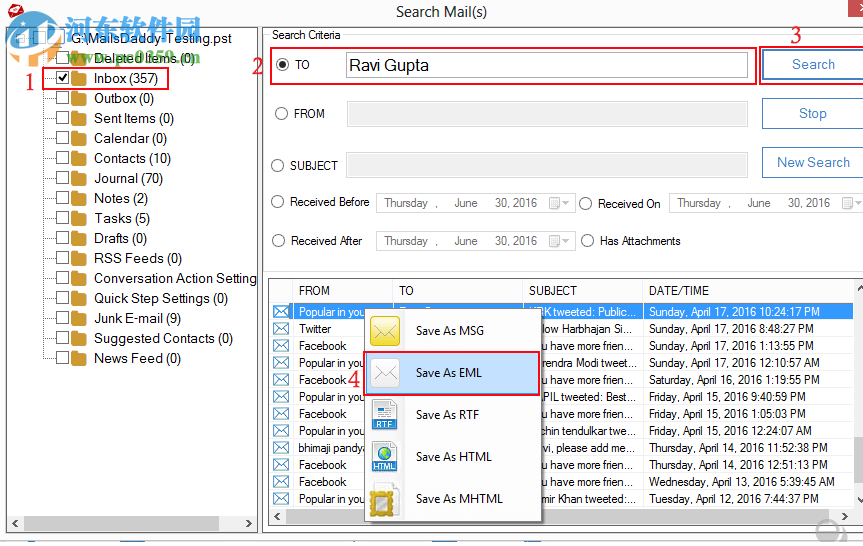Select the FROM radio button

click(281, 114)
